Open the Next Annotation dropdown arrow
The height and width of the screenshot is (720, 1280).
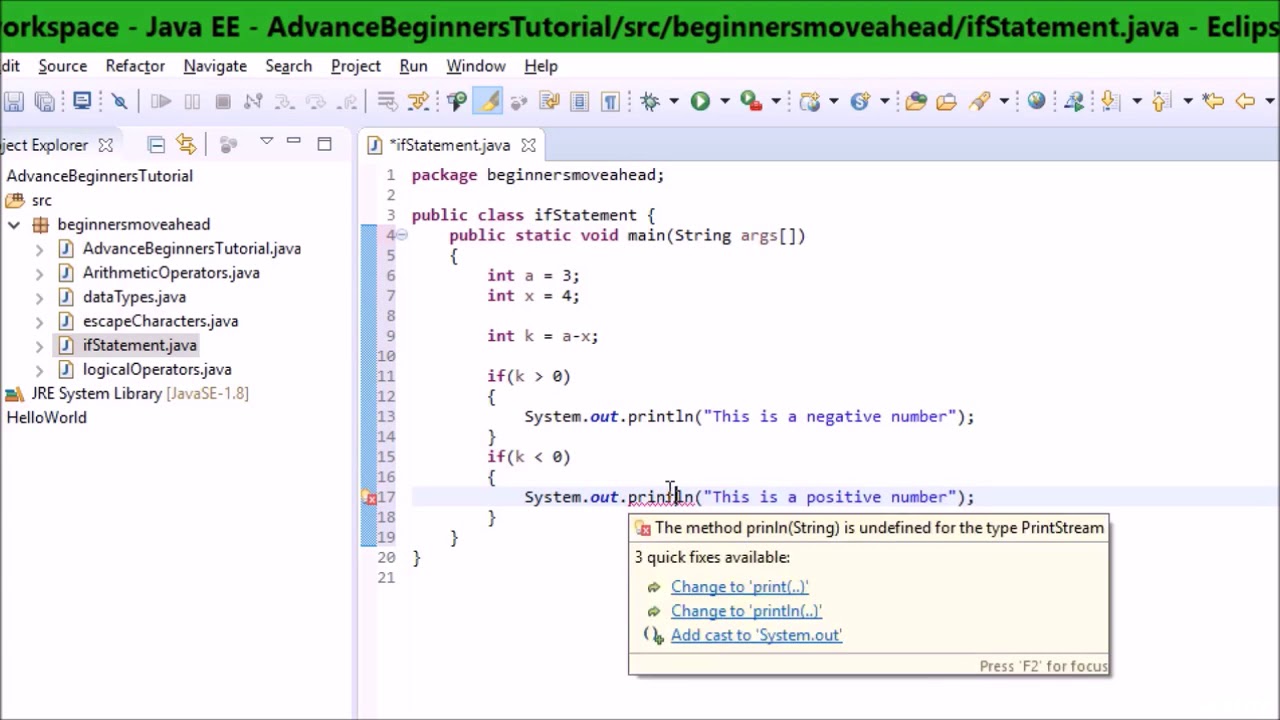pos(1137,101)
